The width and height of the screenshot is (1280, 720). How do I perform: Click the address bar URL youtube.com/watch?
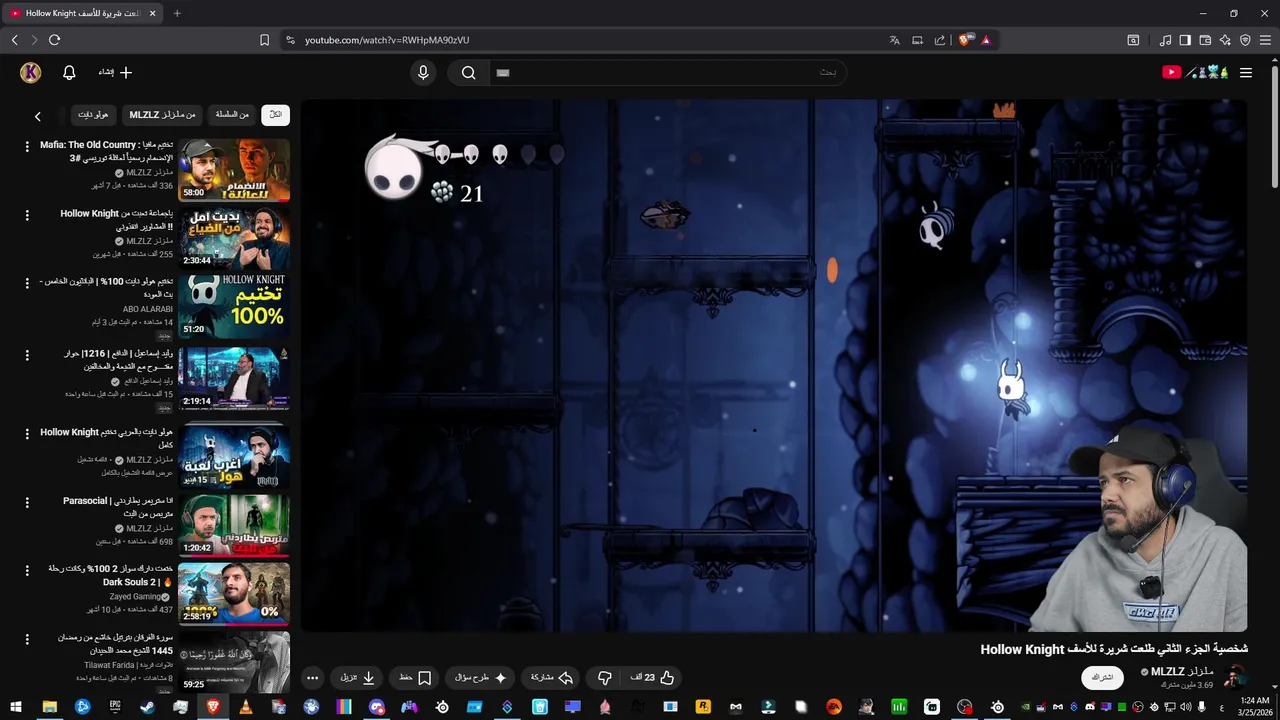[387, 40]
